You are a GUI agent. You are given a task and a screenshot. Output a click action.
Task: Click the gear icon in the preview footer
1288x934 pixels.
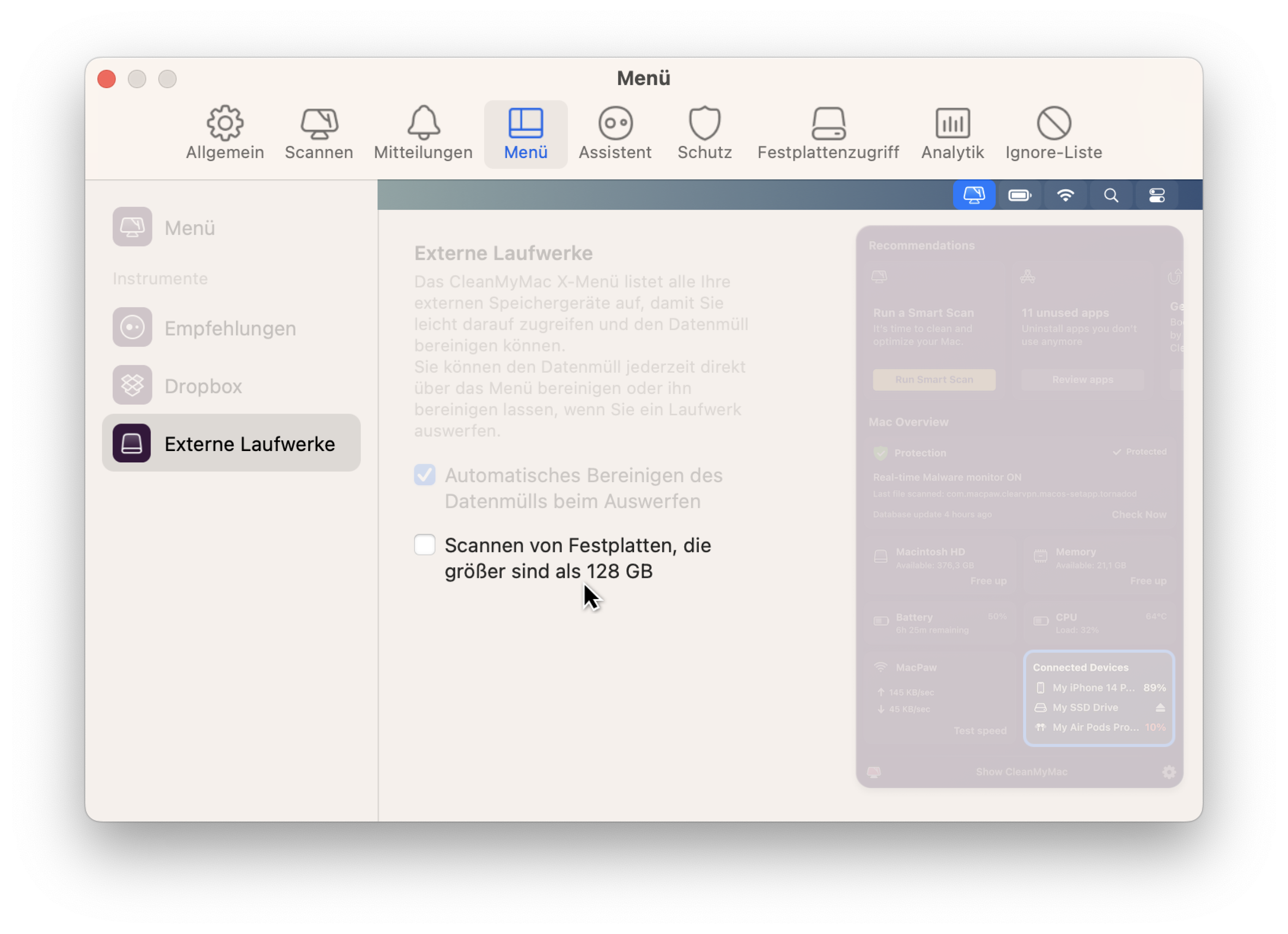[1168, 772]
